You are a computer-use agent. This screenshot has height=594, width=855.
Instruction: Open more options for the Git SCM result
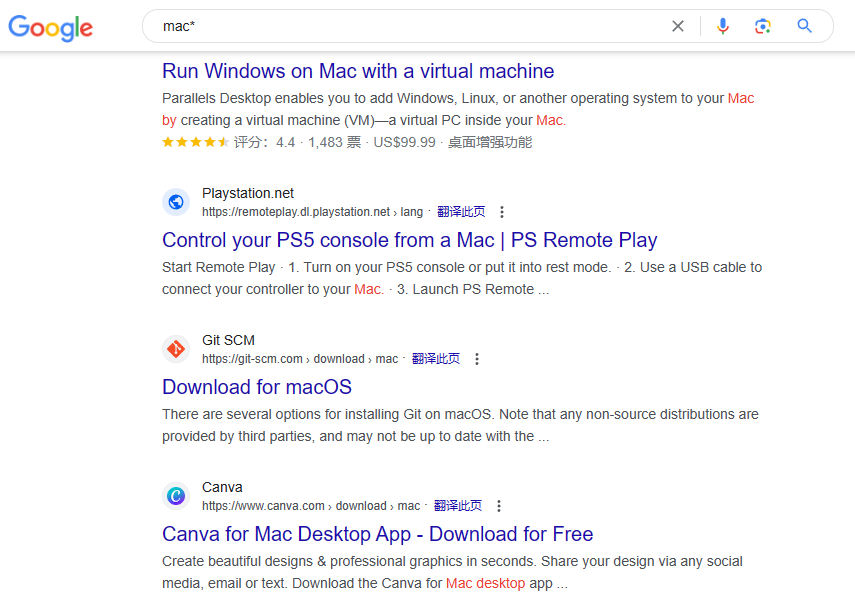coord(477,359)
